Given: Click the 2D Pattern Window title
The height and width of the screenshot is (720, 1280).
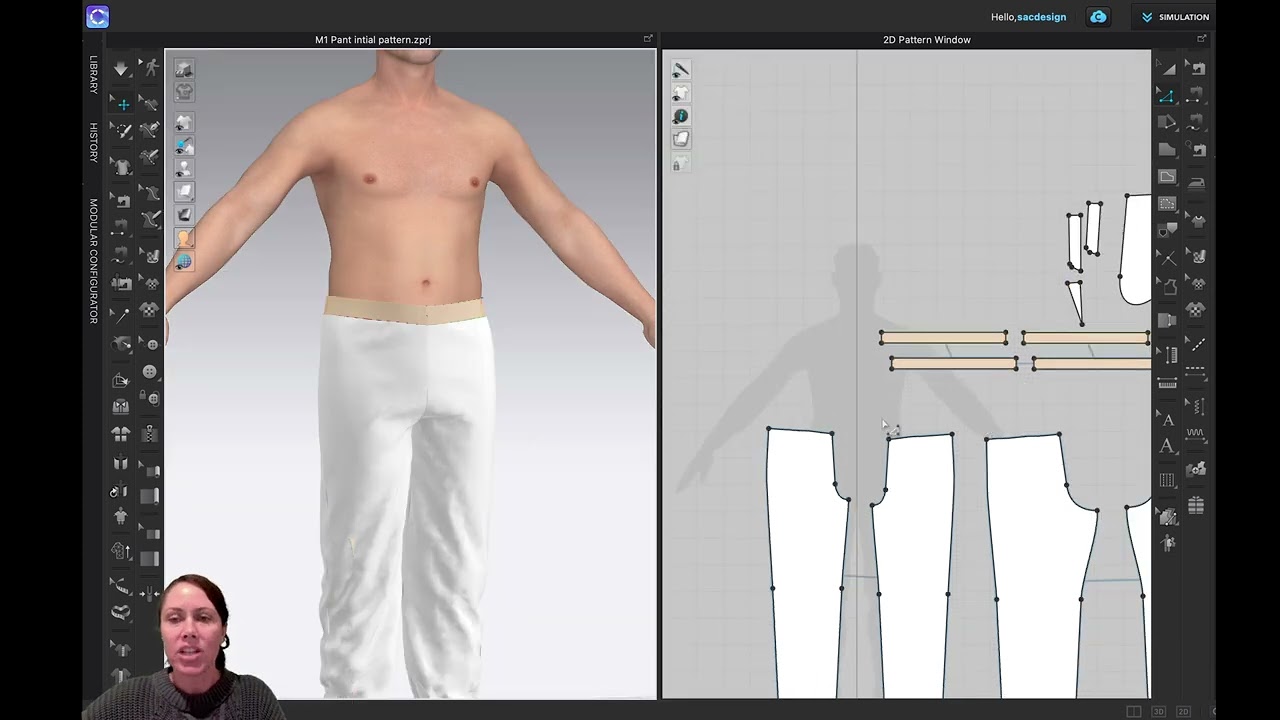Looking at the screenshot, I should coord(927,40).
